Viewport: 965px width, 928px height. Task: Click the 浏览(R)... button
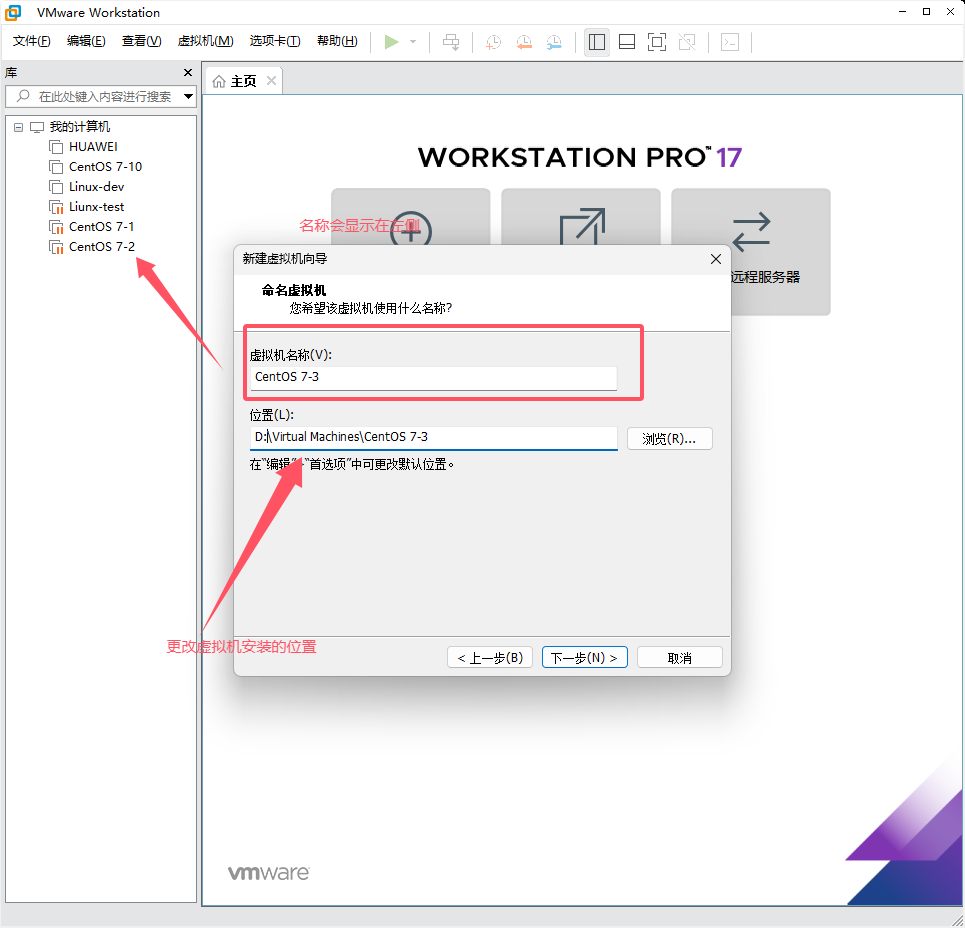coord(670,439)
